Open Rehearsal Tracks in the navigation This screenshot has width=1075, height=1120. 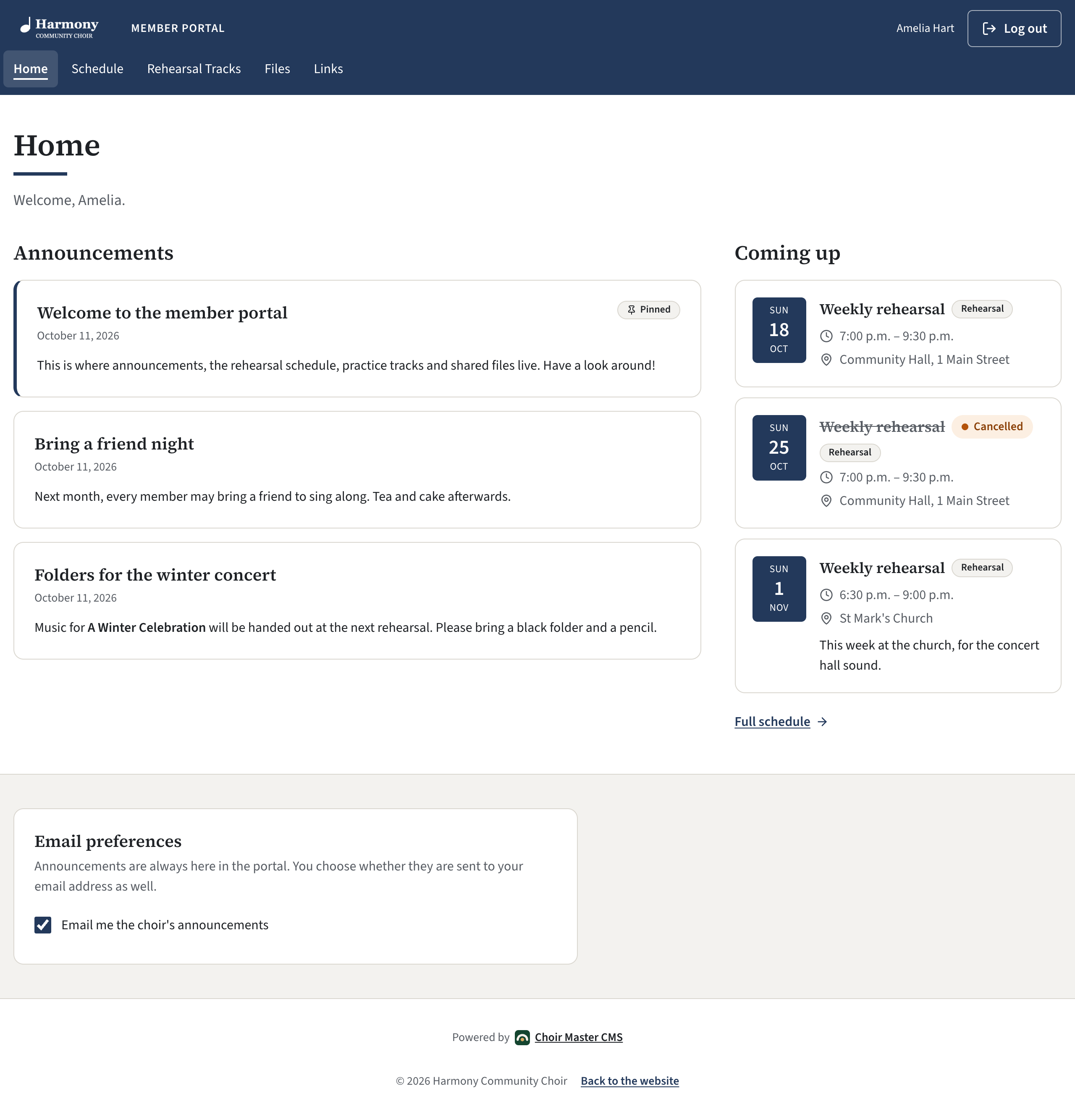(194, 68)
